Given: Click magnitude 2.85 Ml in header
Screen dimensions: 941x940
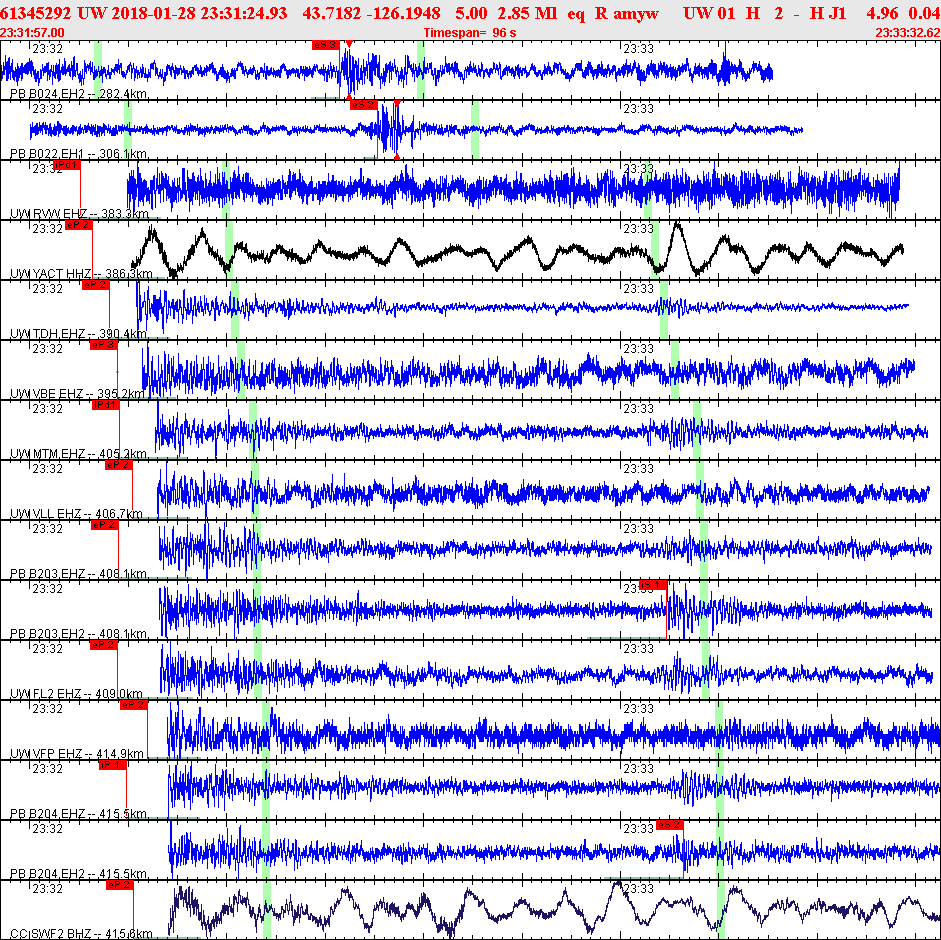Looking at the screenshot, I should 527,13.
